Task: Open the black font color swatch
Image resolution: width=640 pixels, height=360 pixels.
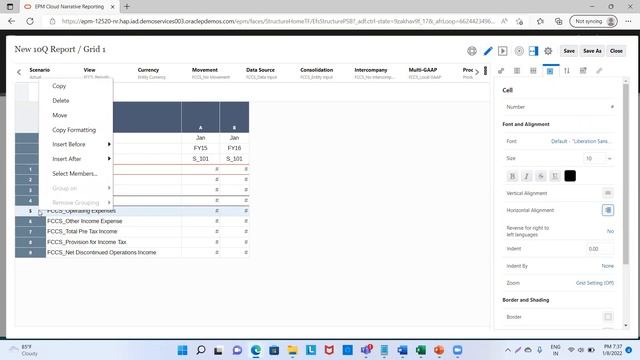Action: pyautogui.click(x=570, y=176)
